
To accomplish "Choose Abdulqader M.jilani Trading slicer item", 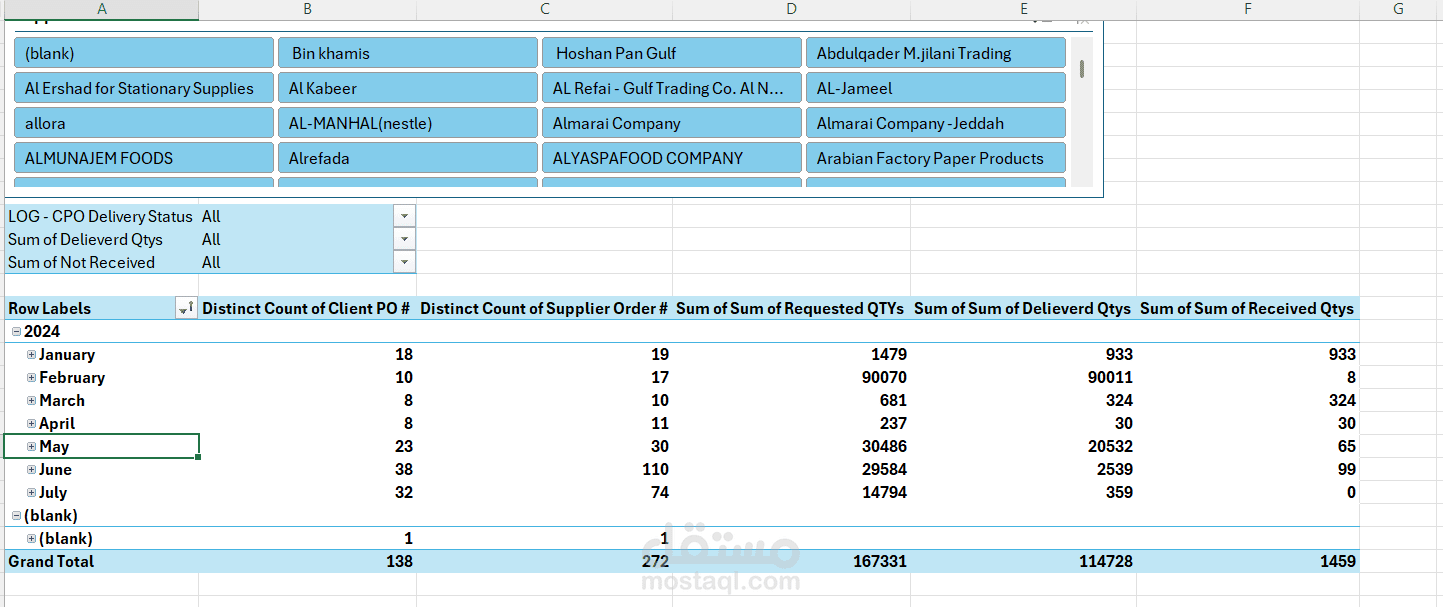I will (936, 53).
